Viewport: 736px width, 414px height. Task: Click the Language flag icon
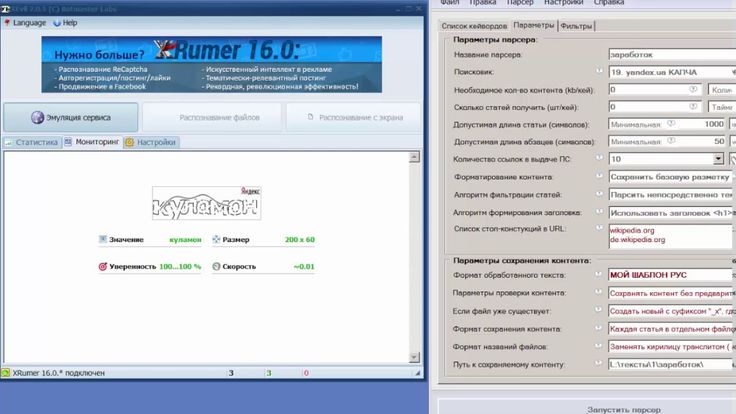[8, 22]
